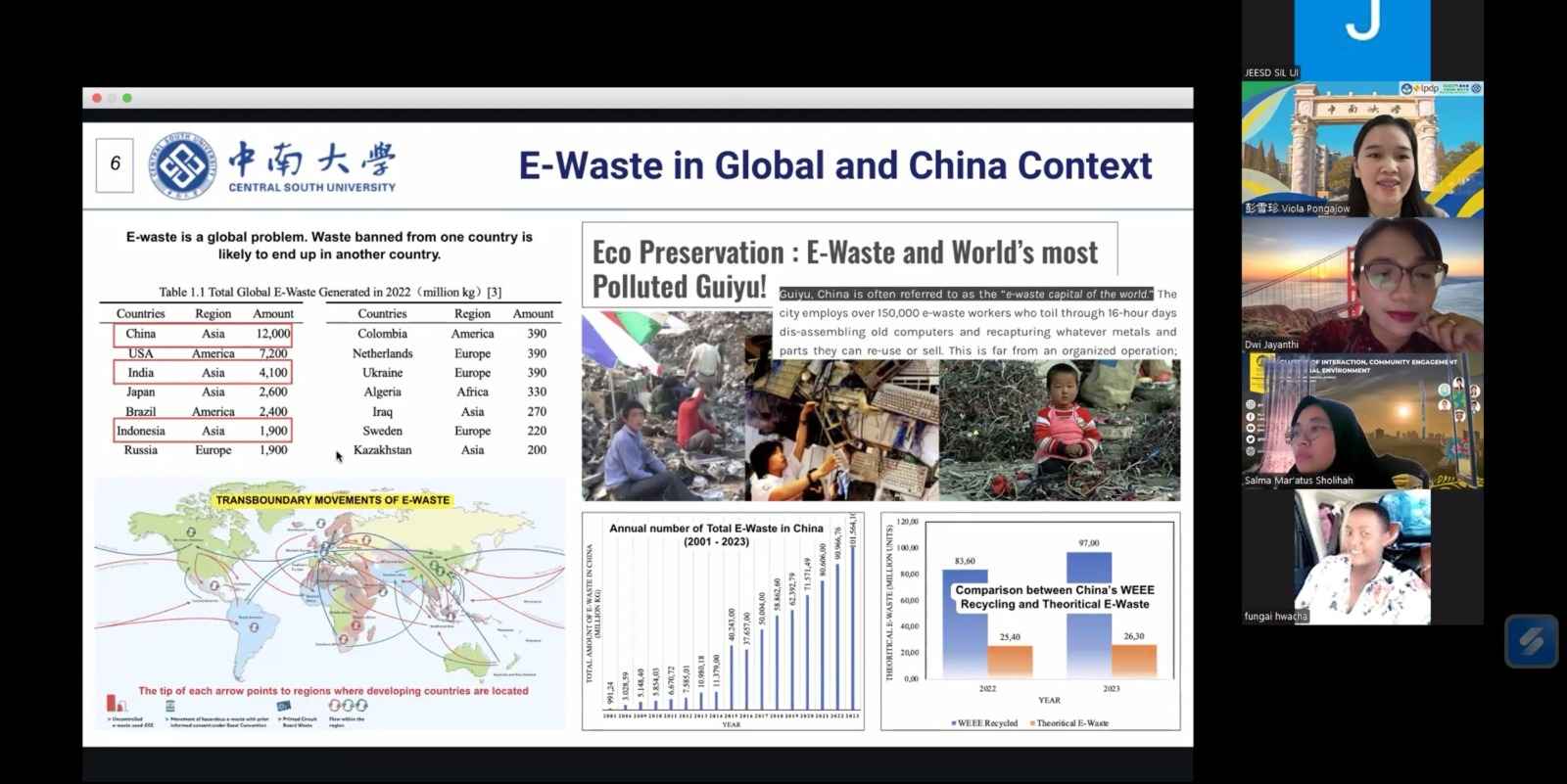Click the Central South University logo emblem
The width and height of the screenshot is (1567, 784).
pos(183,166)
